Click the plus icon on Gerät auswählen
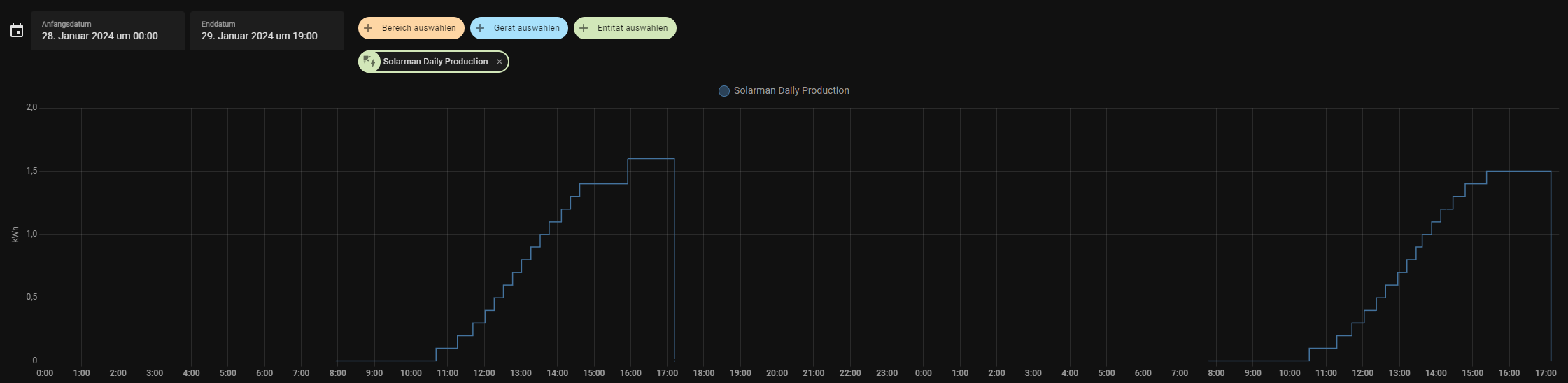The image size is (1568, 383). tap(480, 28)
